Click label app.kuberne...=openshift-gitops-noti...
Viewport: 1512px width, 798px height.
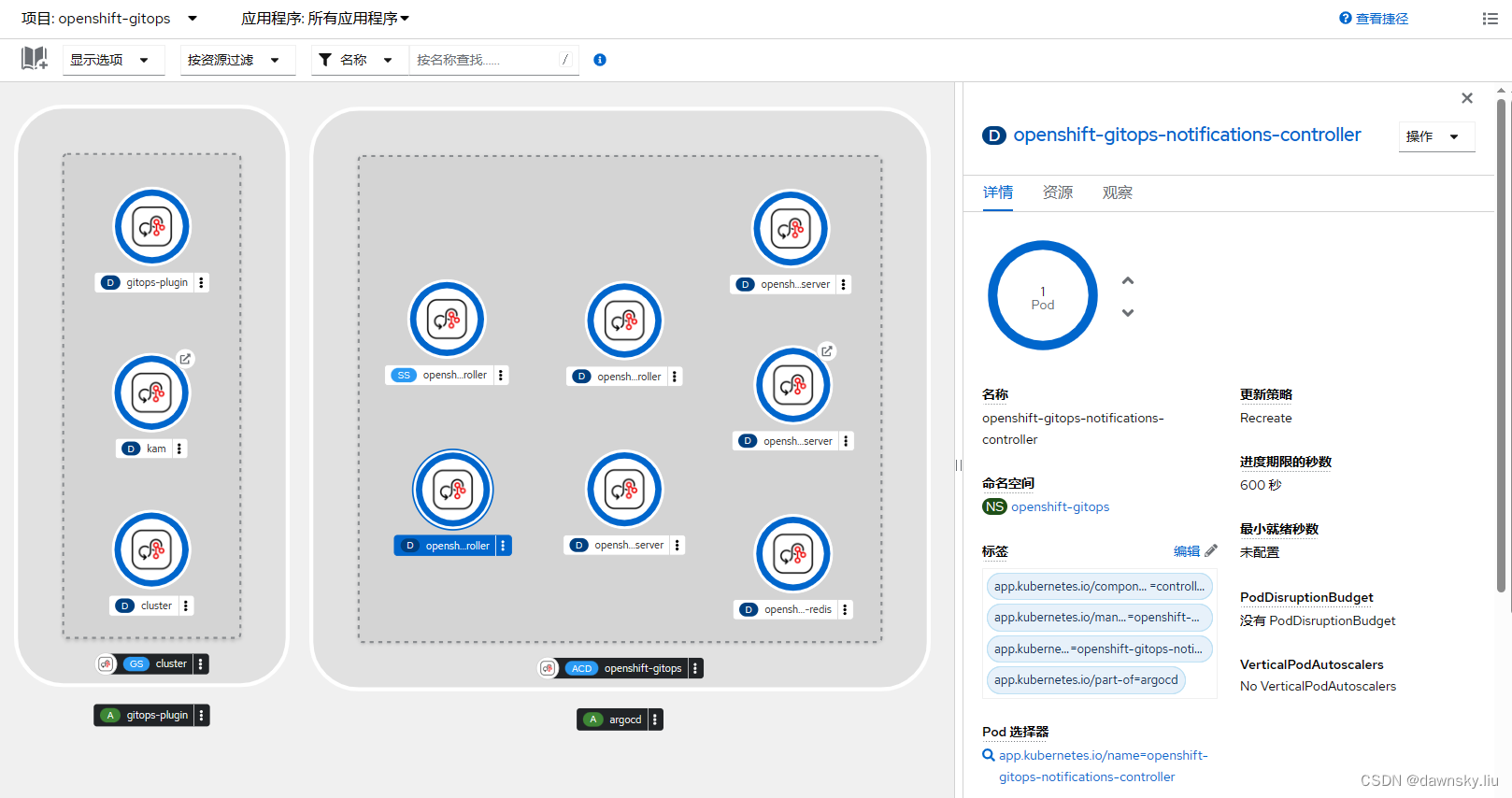(x=1099, y=649)
